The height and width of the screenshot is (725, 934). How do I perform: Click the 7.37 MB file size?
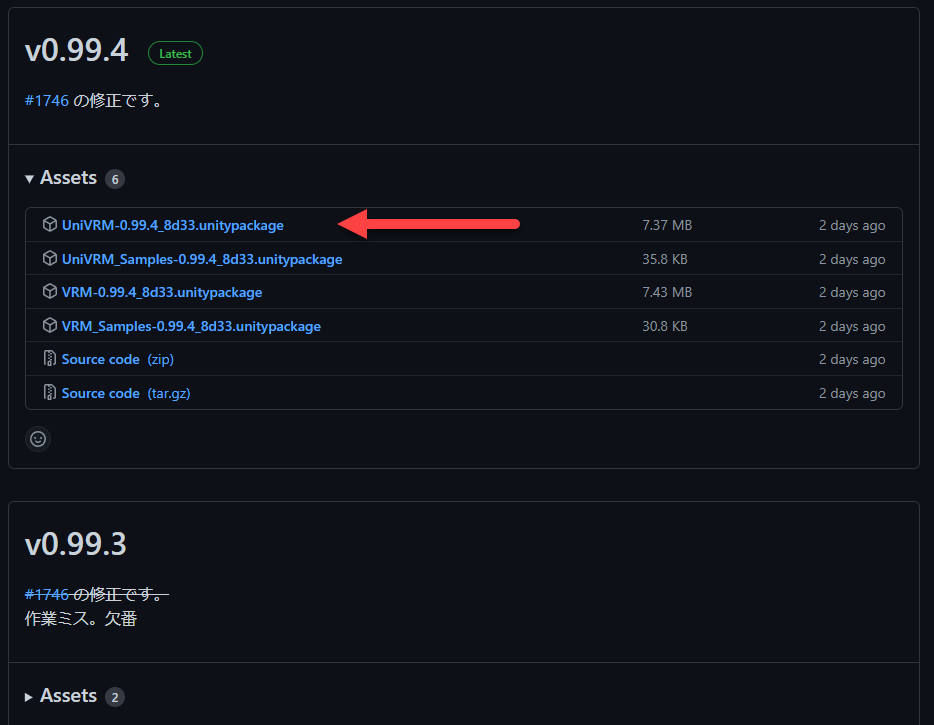(x=667, y=225)
